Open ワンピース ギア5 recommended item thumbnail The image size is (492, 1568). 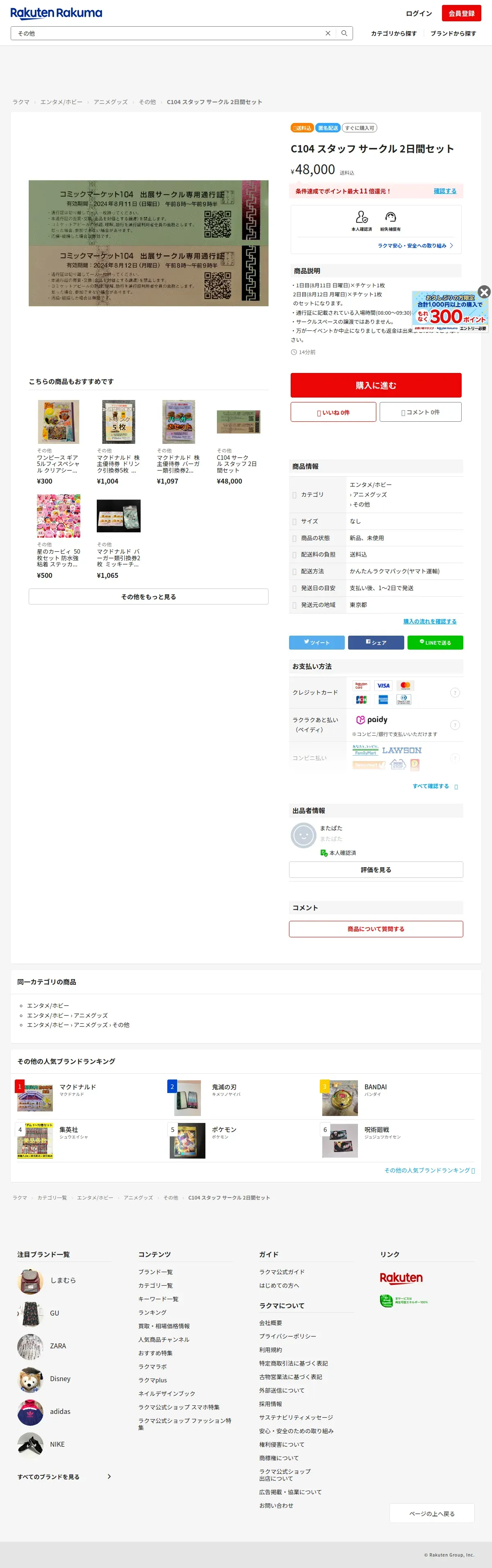click(x=59, y=422)
